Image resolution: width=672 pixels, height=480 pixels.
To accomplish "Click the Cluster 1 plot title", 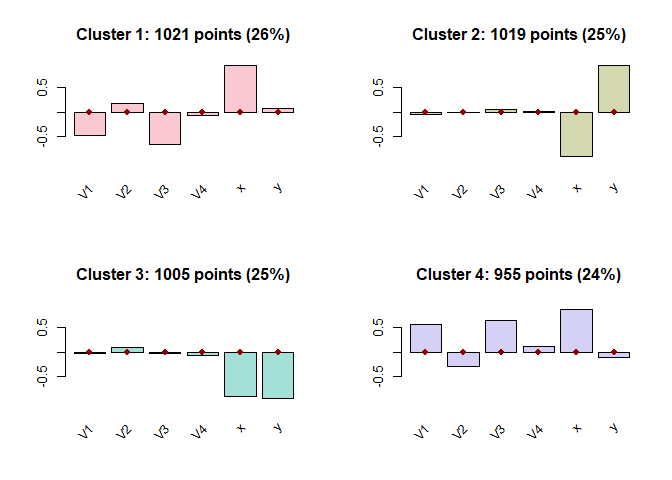I will [183, 35].
